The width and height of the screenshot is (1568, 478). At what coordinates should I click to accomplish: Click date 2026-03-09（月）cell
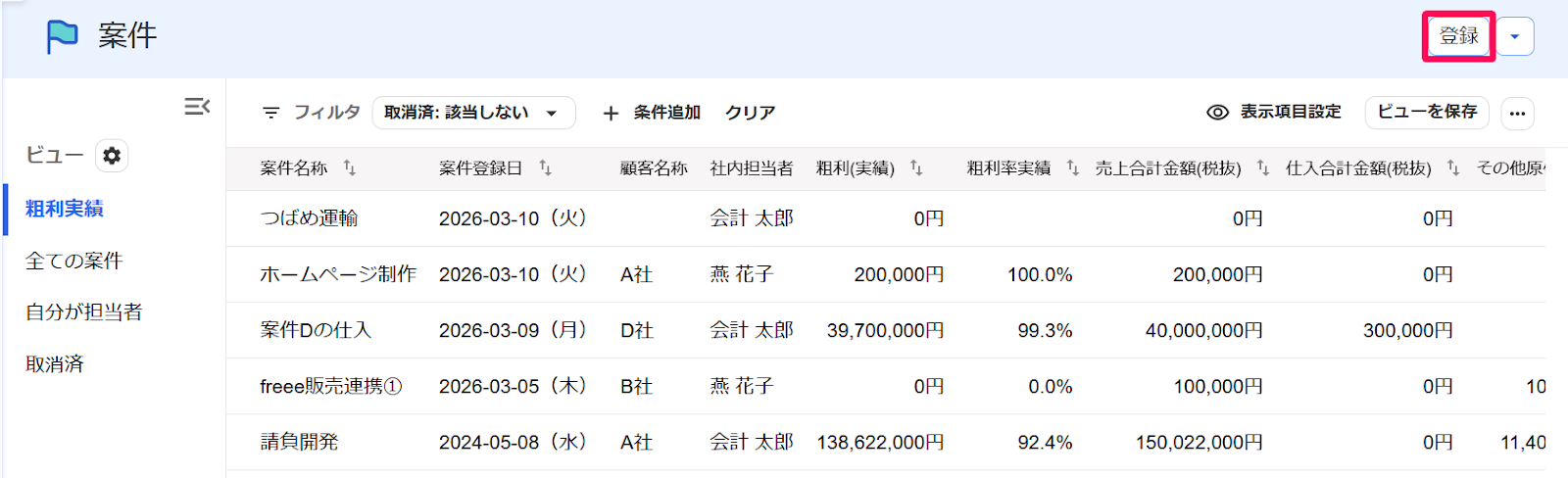click(x=513, y=330)
